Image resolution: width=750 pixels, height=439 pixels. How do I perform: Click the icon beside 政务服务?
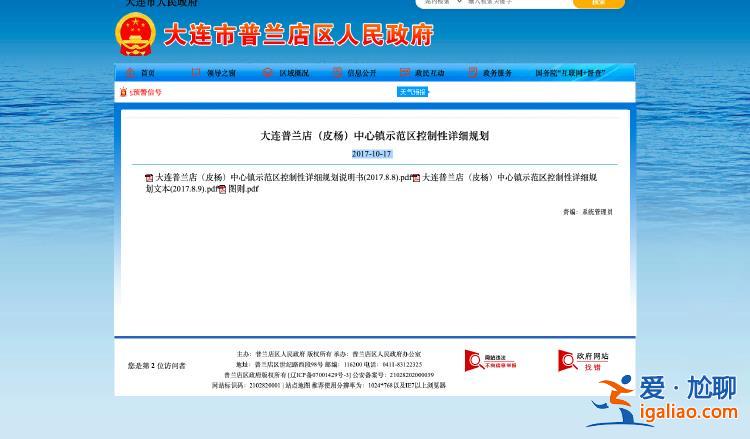pos(472,73)
